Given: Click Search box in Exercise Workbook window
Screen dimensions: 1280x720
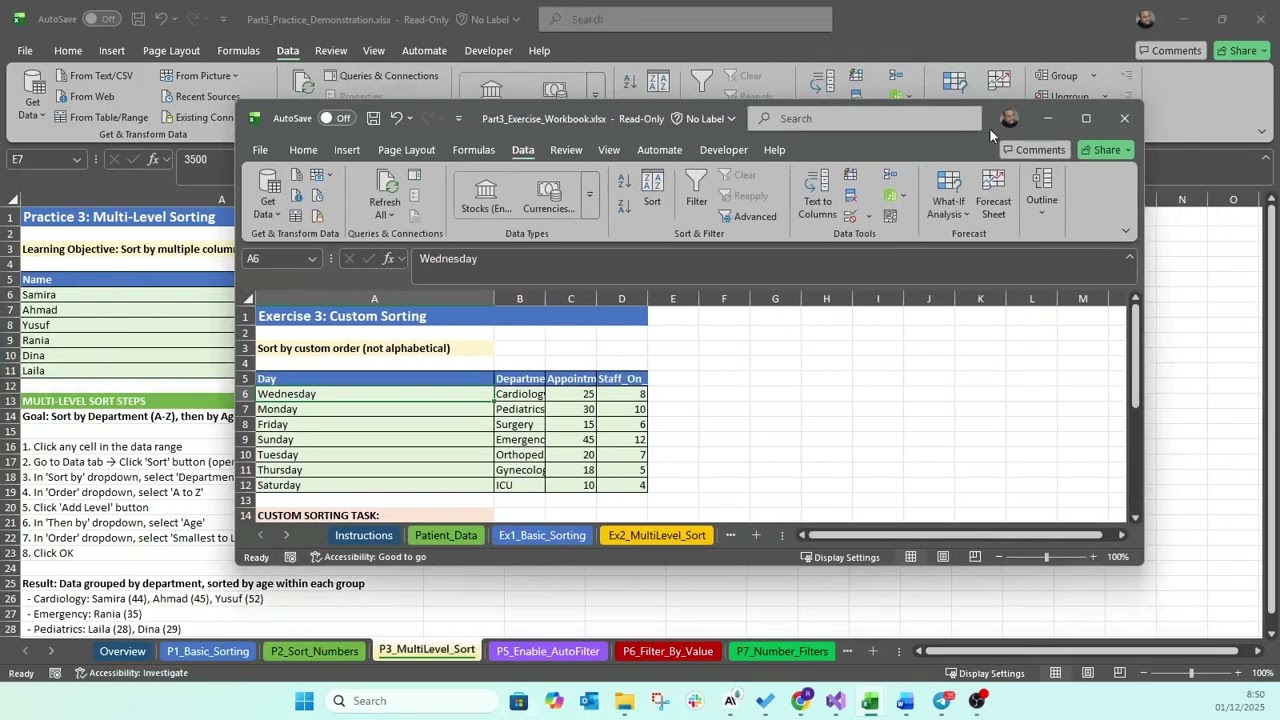Looking at the screenshot, I should (865, 118).
